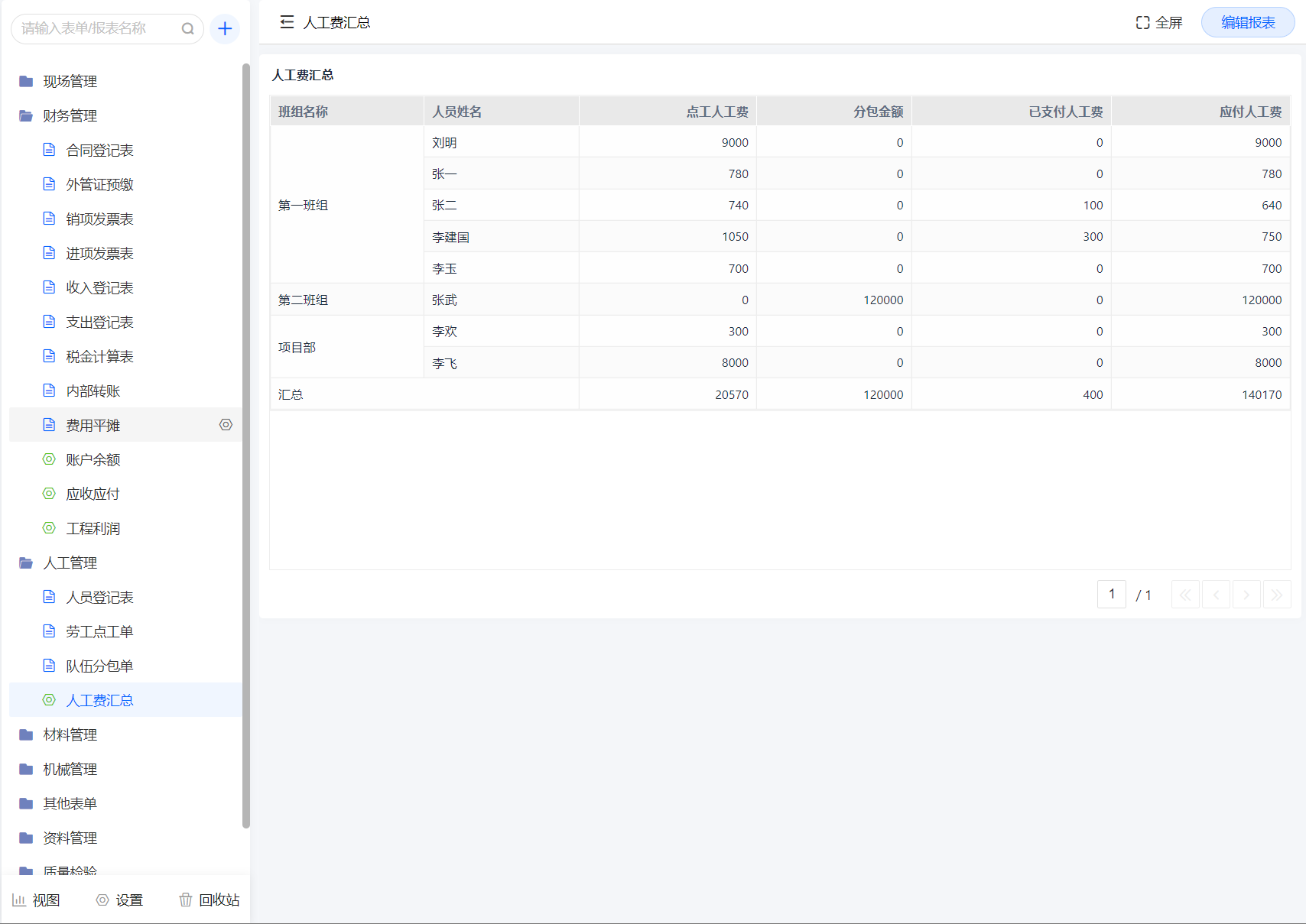Open the 账户余额 report
This screenshot has height=924, width=1306.
[x=93, y=460]
